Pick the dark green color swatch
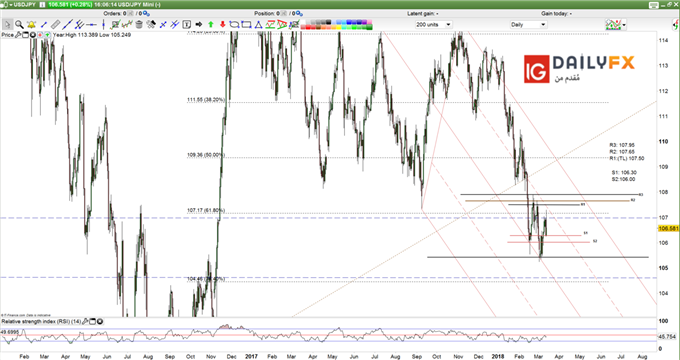Image resolution: width=680 pixels, height=360 pixels. coord(369,27)
